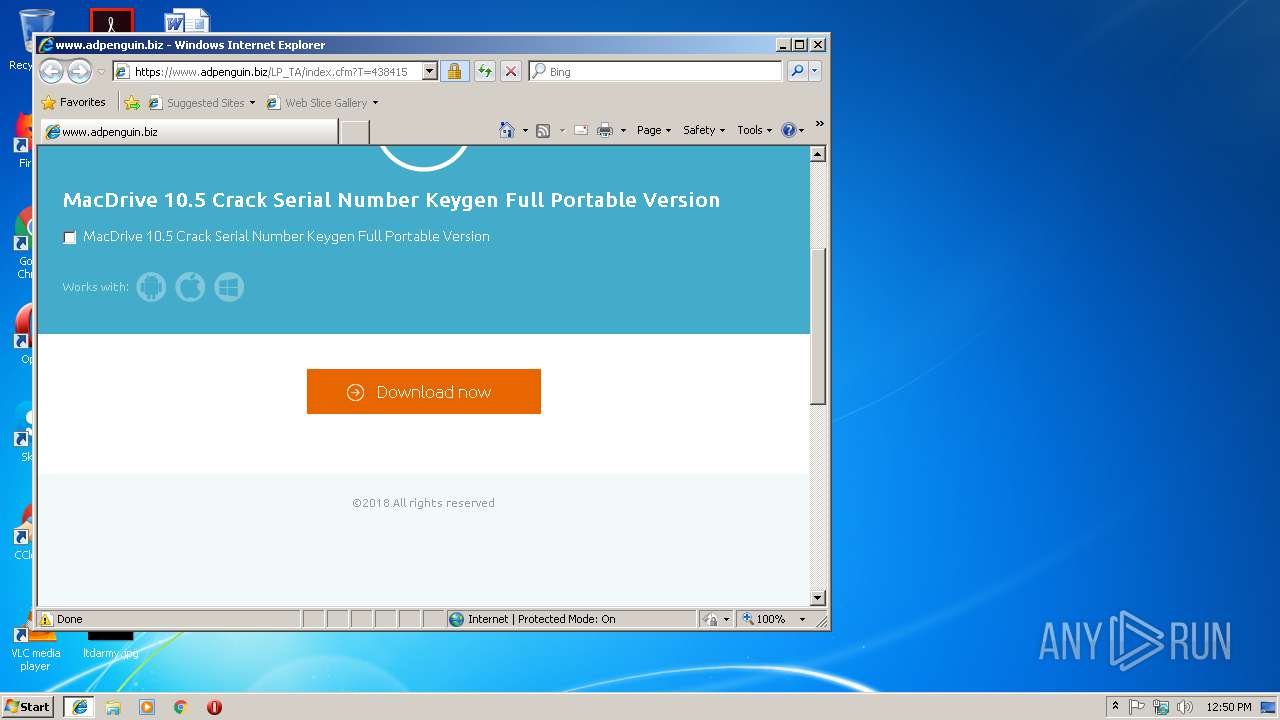Click the Start button
Viewport: 1280px width, 720px height.
point(28,706)
